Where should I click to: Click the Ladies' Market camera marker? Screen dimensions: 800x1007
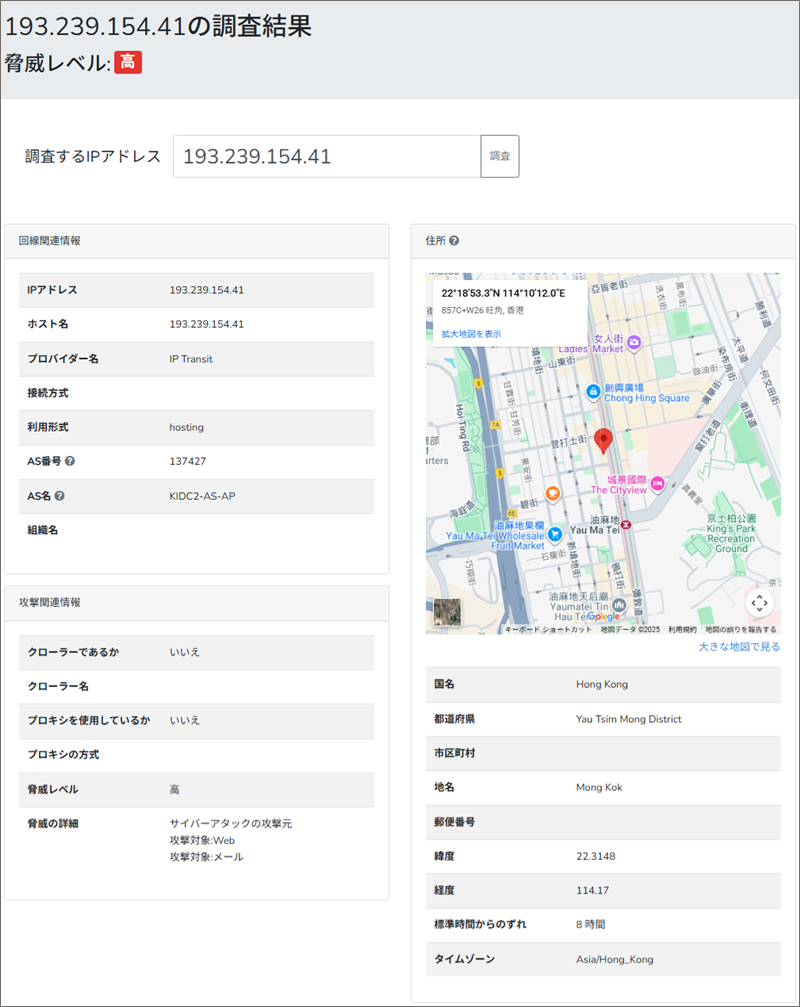tap(633, 343)
